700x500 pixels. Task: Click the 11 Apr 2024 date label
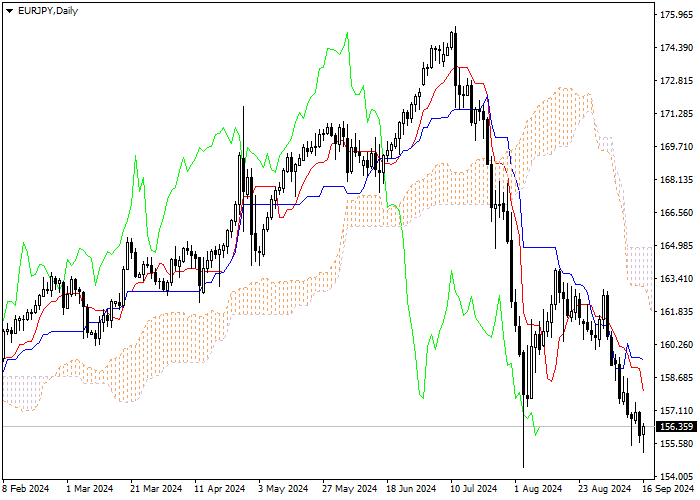click(220, 489)
